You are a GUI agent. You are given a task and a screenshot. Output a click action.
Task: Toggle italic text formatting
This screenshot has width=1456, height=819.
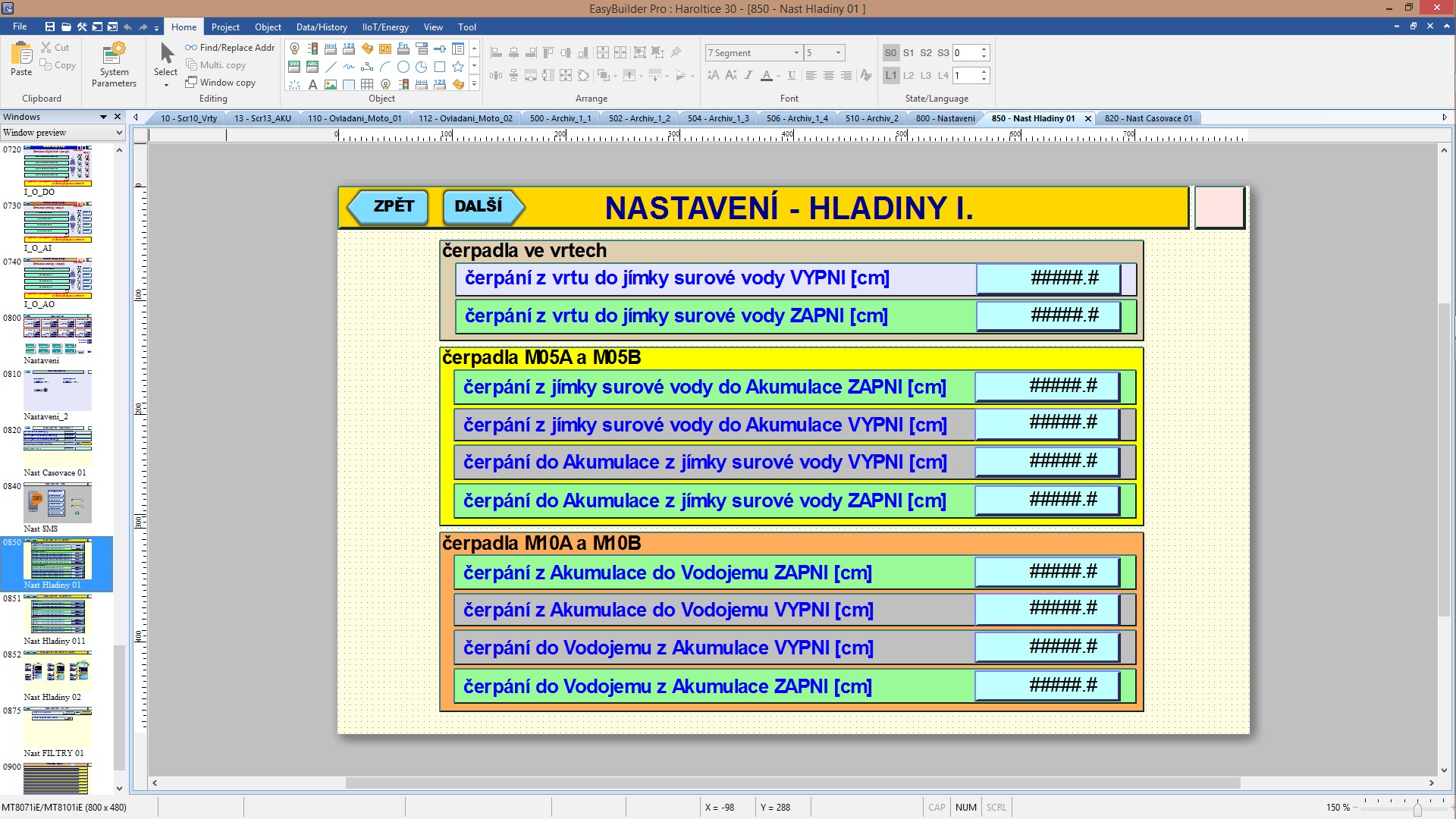(748, 75)
